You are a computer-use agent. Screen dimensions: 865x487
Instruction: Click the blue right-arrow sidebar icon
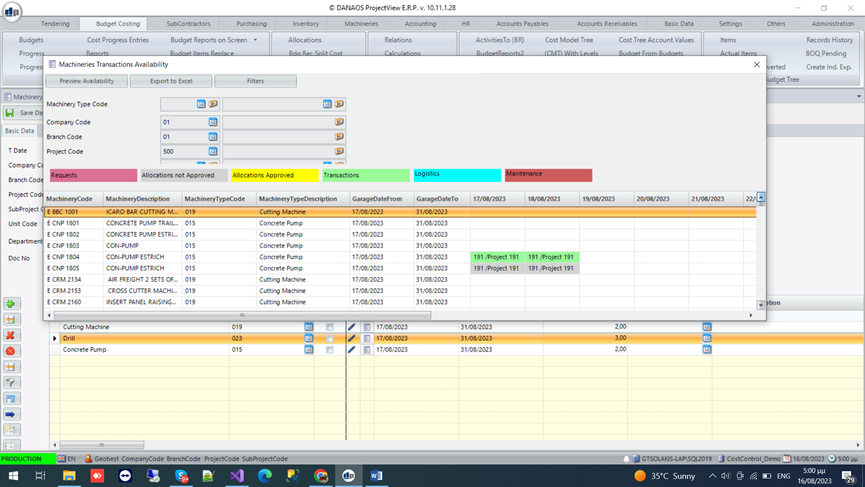click(x=10, y=414)
